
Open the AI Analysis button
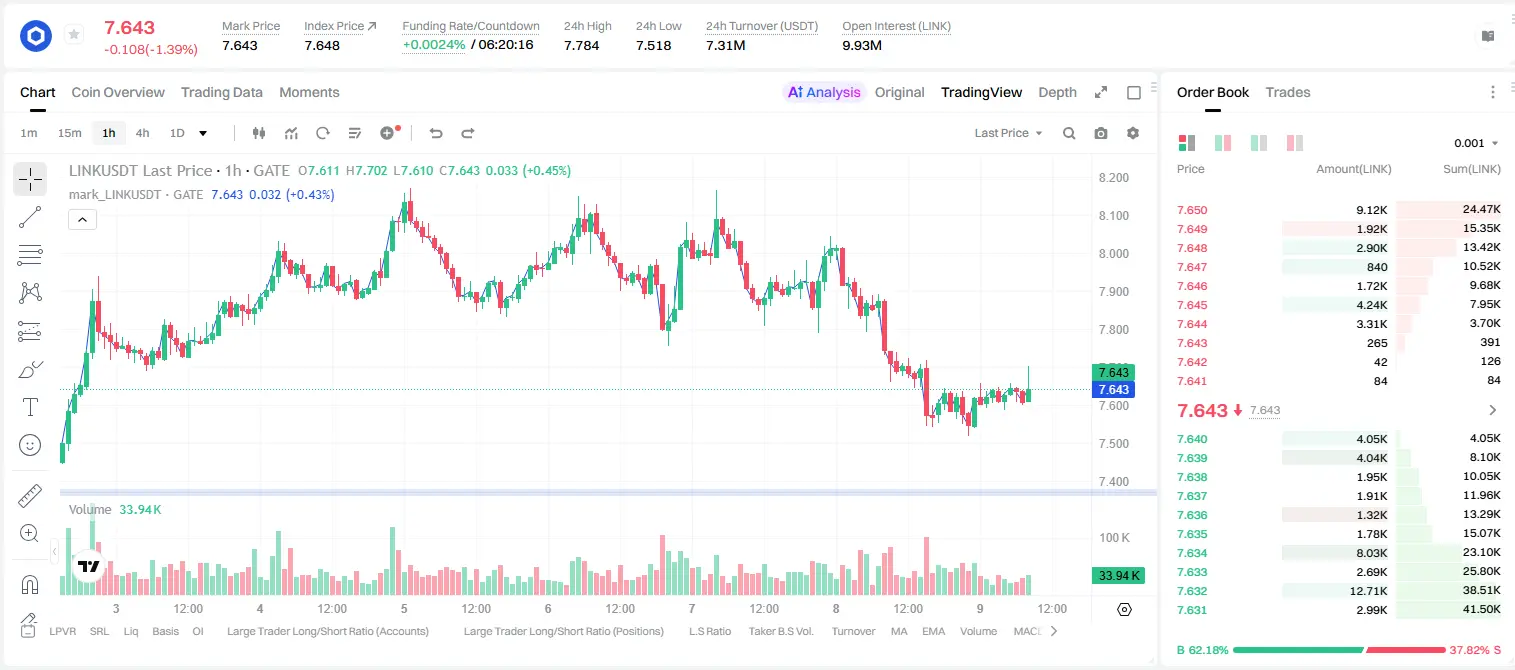point(824,92)
